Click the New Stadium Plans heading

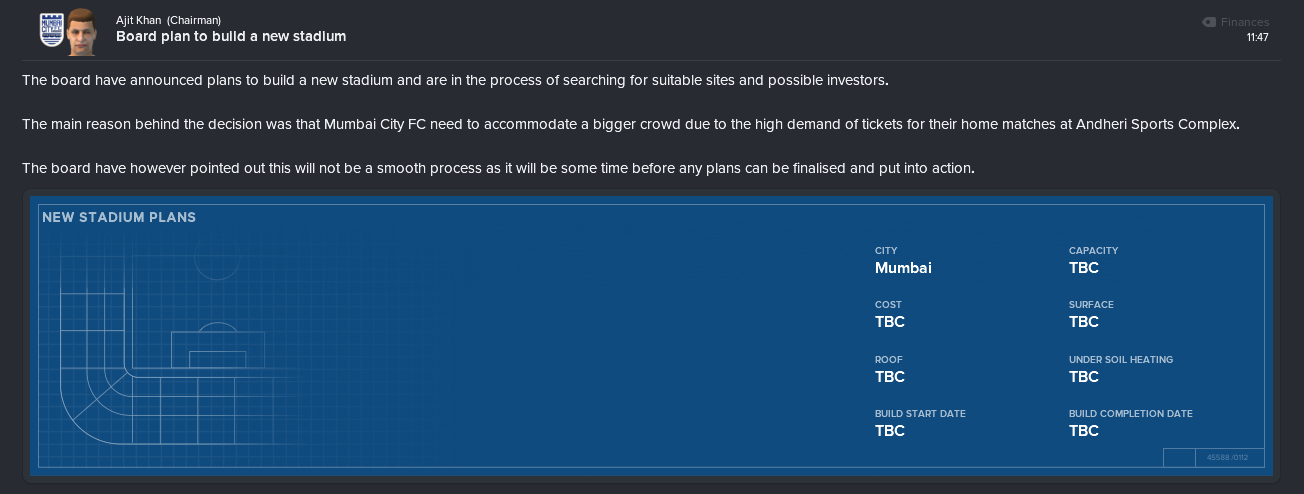(x=119, y=217)
